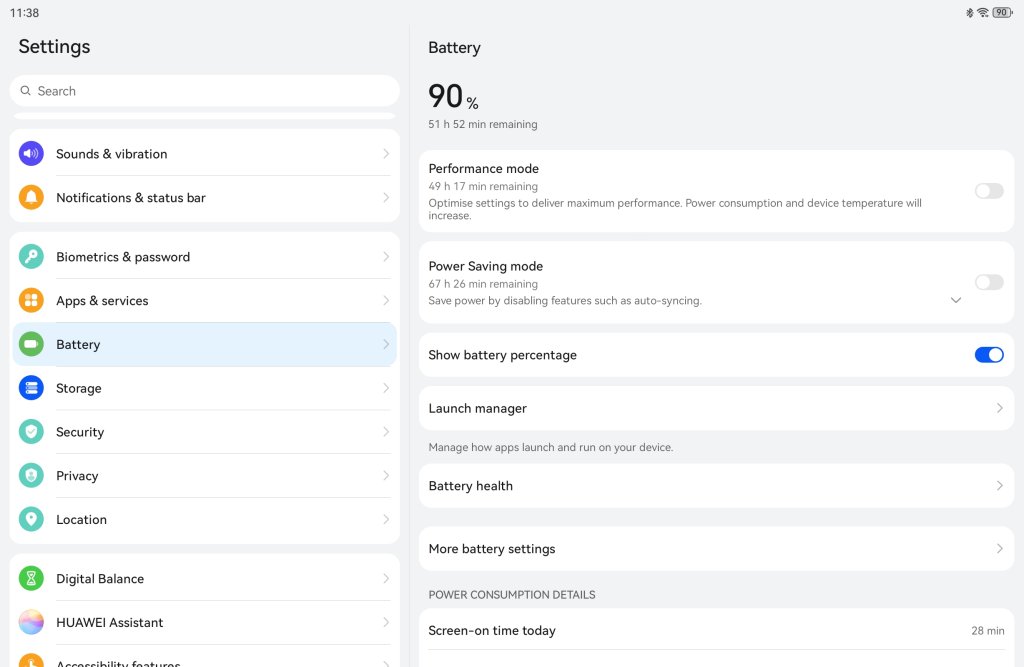The width and height of the screenshot is (1024, 667).
Task: Click the Security shield icon
Action: [31, 432]
